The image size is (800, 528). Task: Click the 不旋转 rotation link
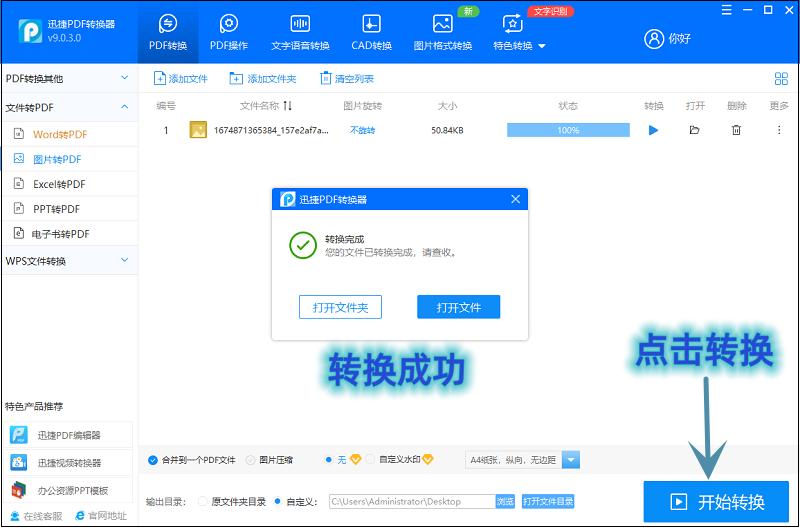[362, 131]
